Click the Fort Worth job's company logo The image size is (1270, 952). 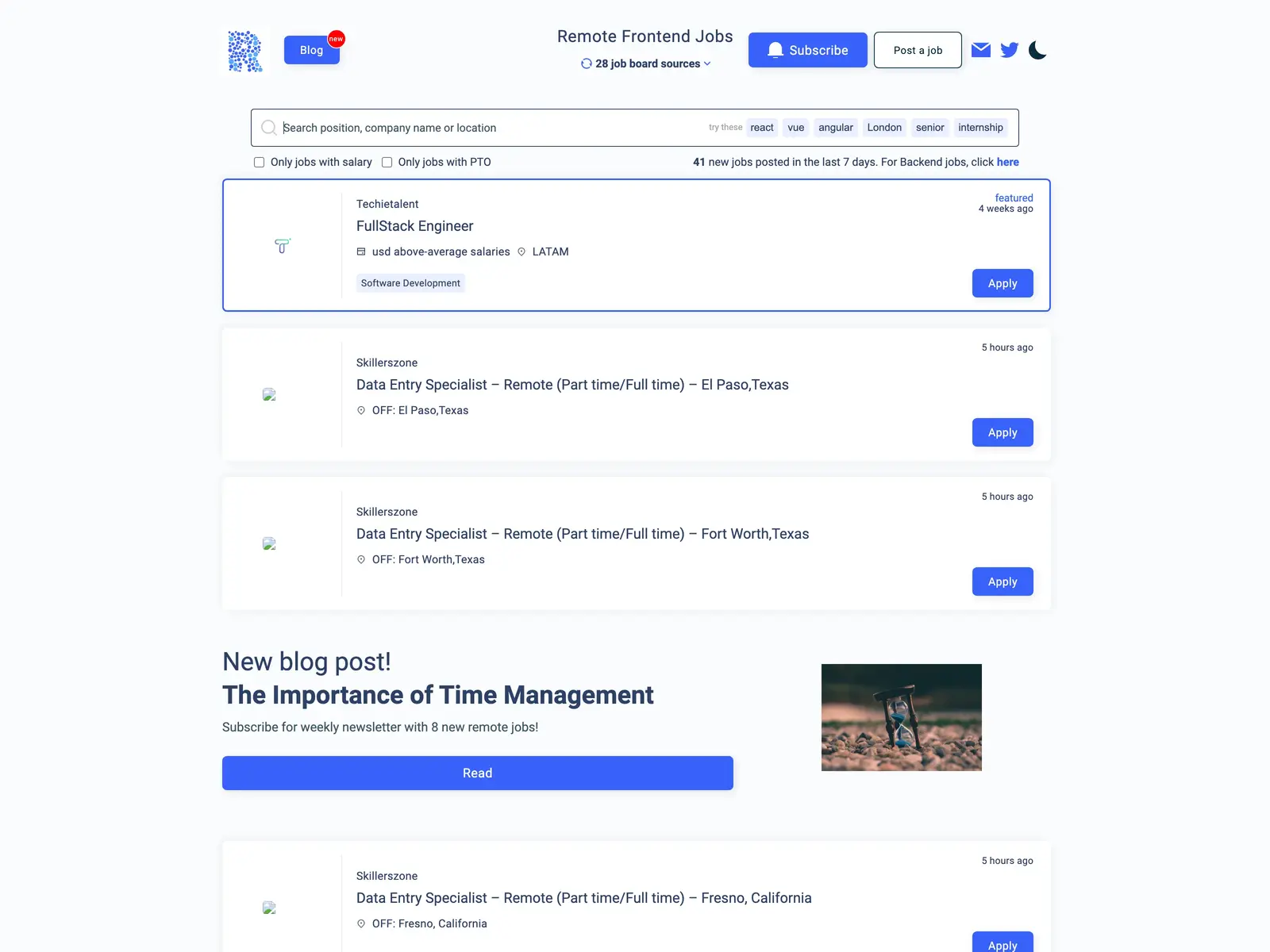(269, 543)
